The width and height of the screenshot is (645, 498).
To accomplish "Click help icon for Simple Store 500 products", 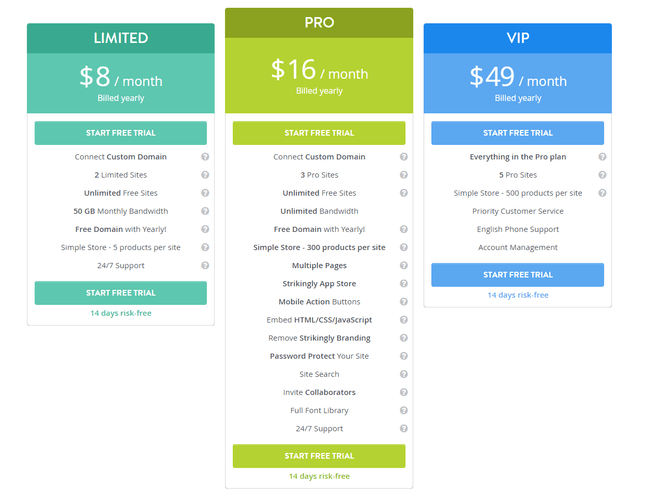I will pos(602,193).
